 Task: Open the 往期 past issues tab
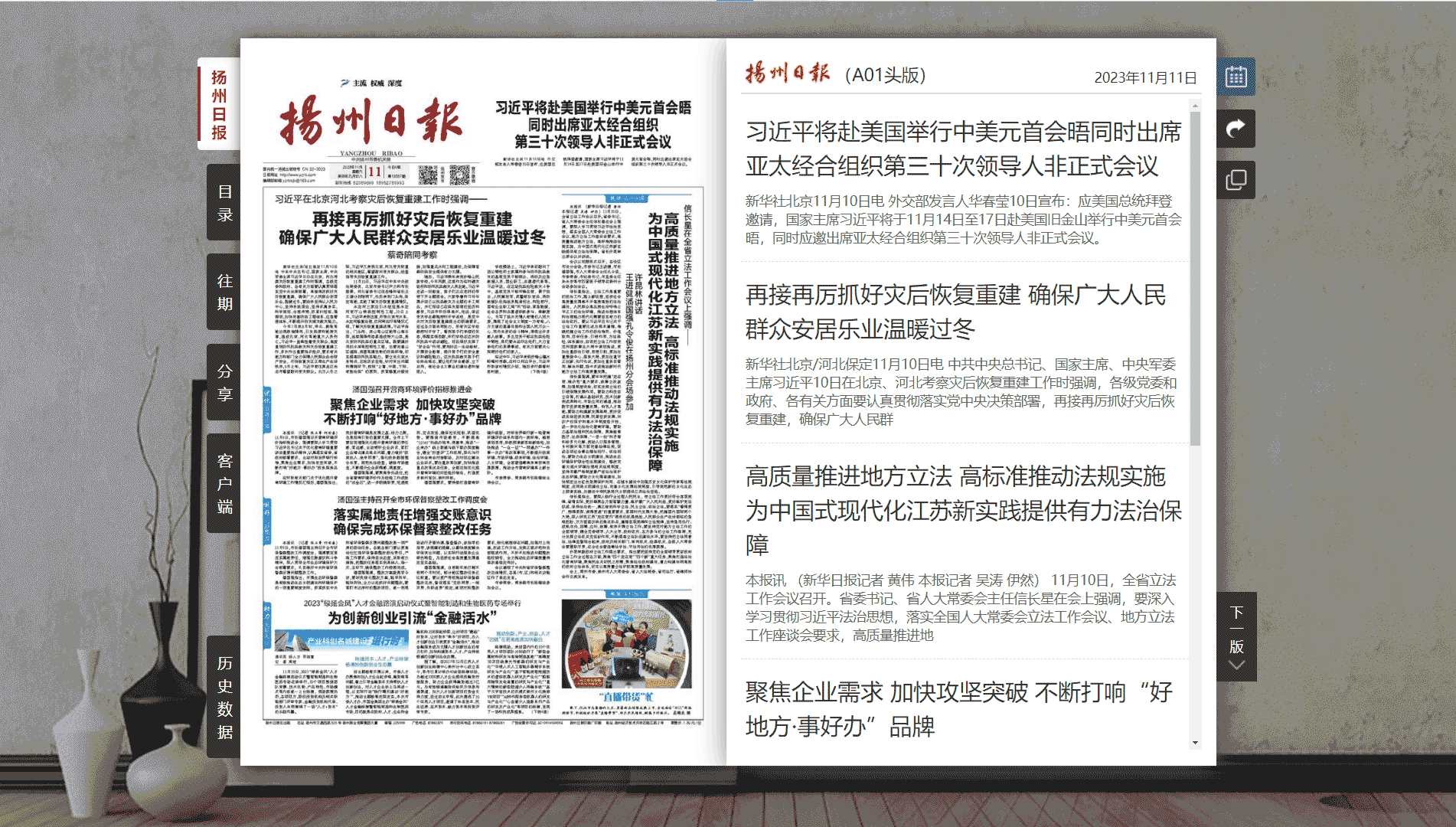[224, 293]
